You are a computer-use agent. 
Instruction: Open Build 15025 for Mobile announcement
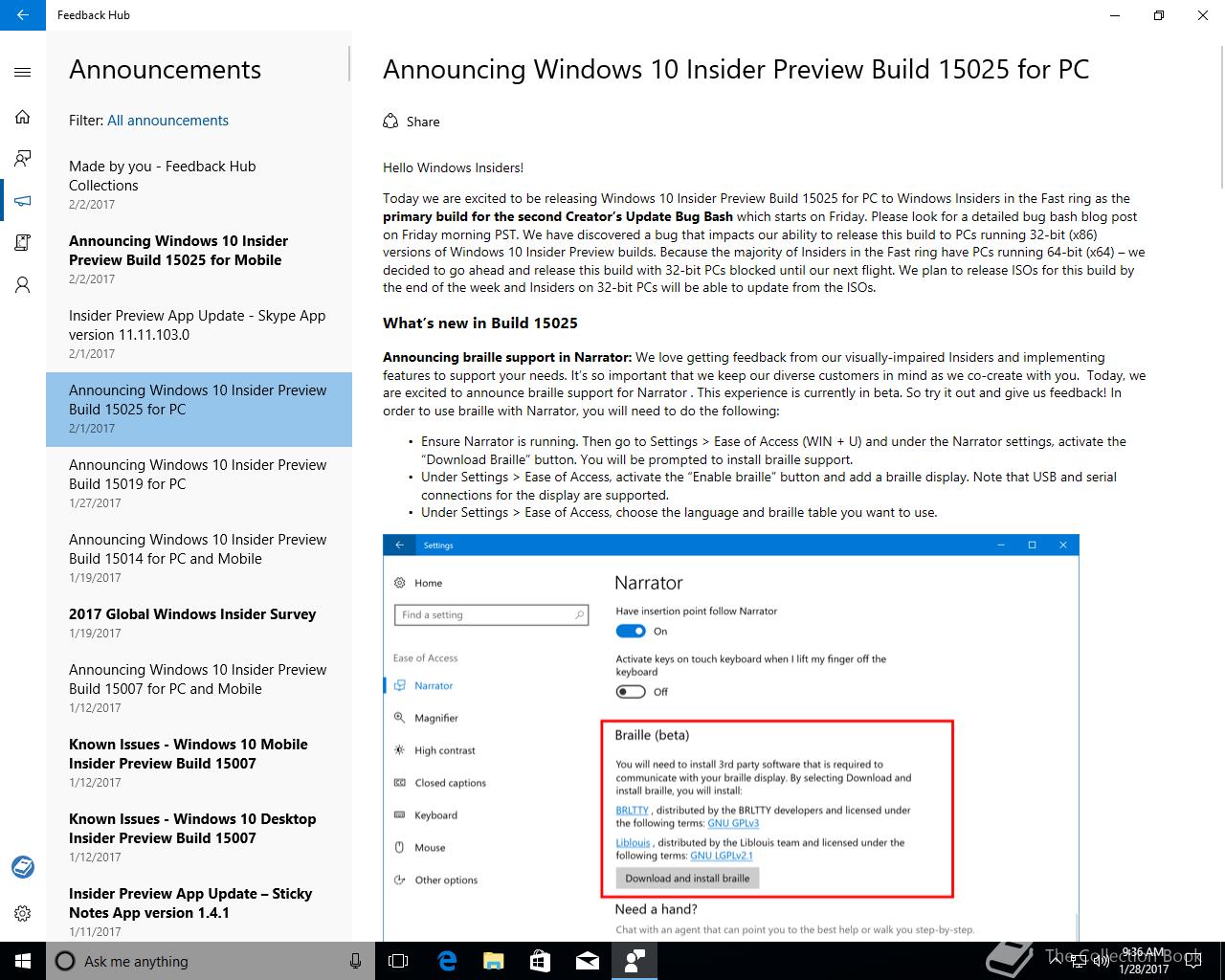click(199, 259)
